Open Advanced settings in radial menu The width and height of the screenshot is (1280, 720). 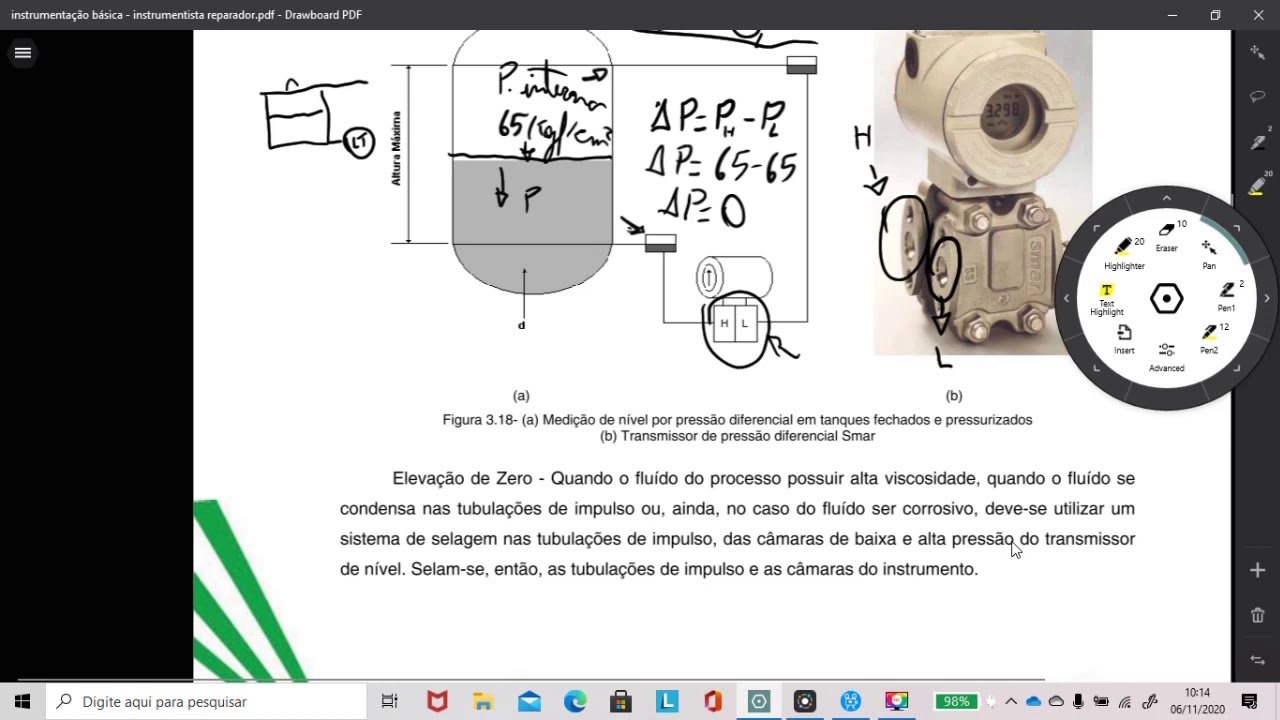pos(1166,357)
